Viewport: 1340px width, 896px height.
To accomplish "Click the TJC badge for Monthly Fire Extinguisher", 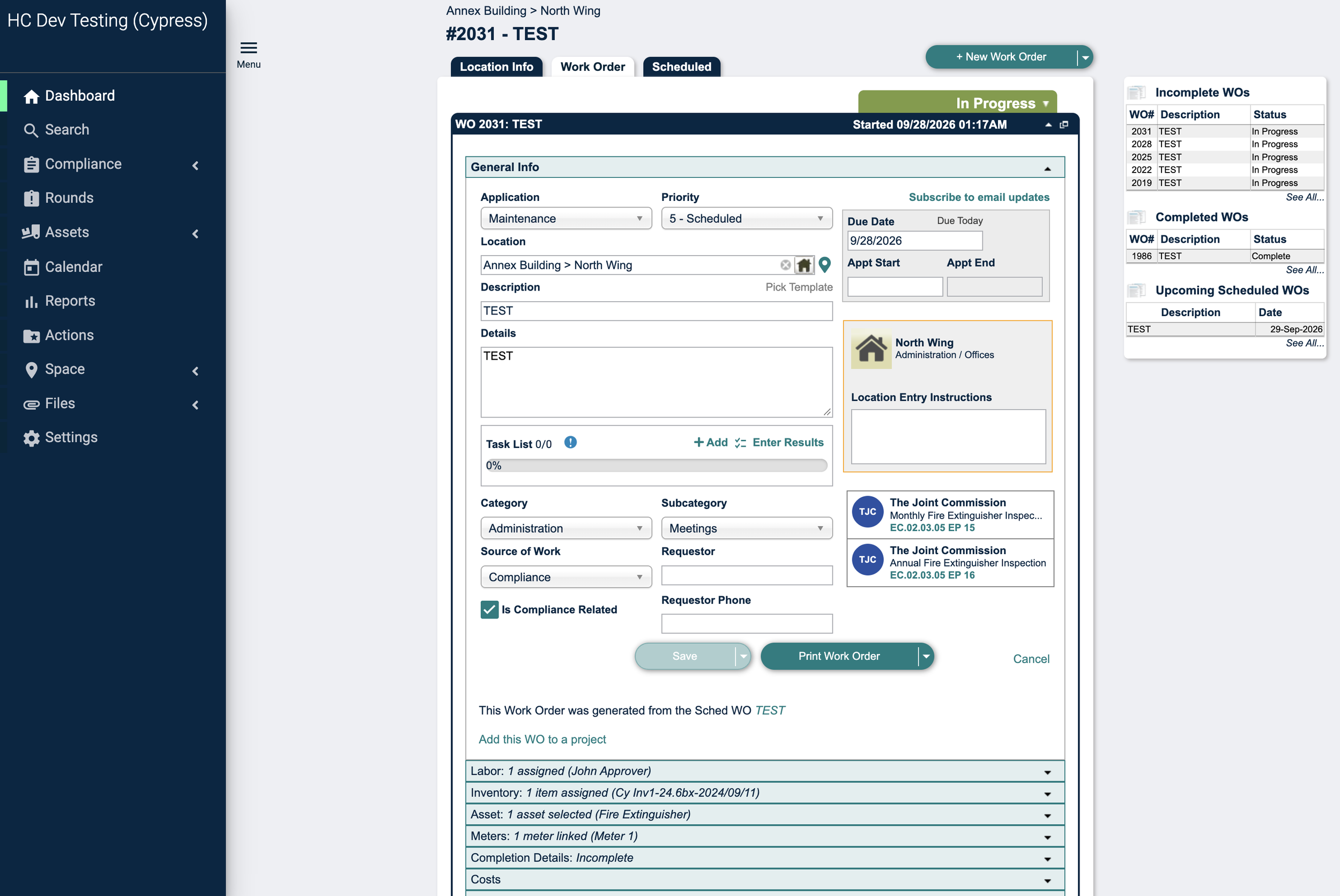I will tap(867, 512).
